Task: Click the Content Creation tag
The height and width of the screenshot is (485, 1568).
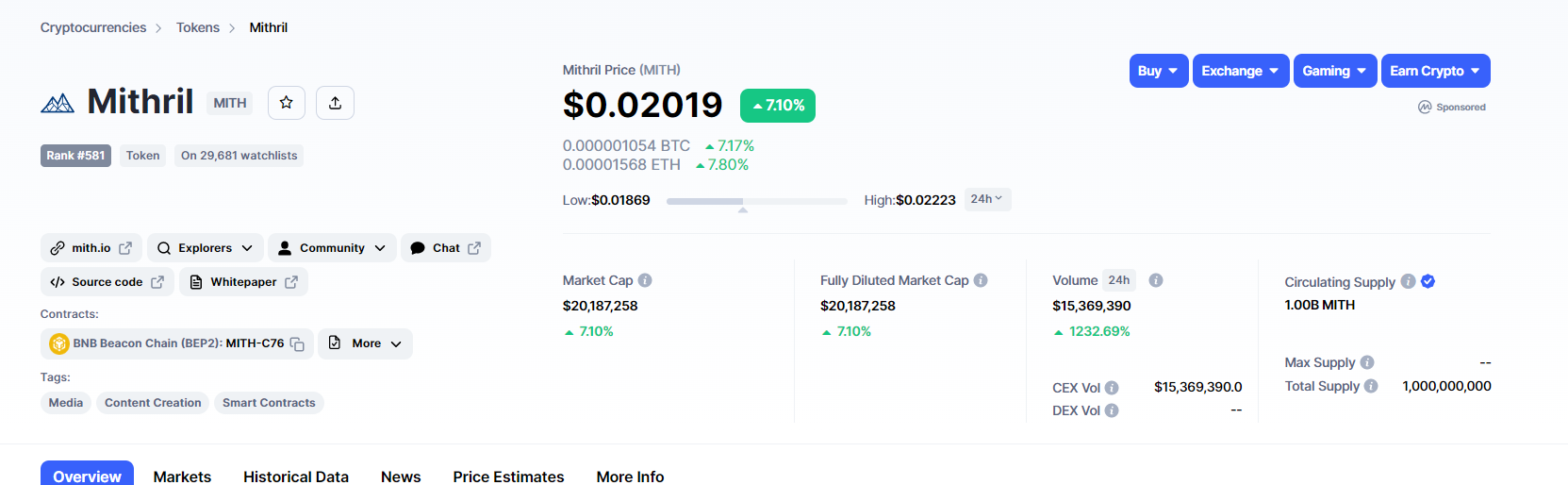Action: 153,403
